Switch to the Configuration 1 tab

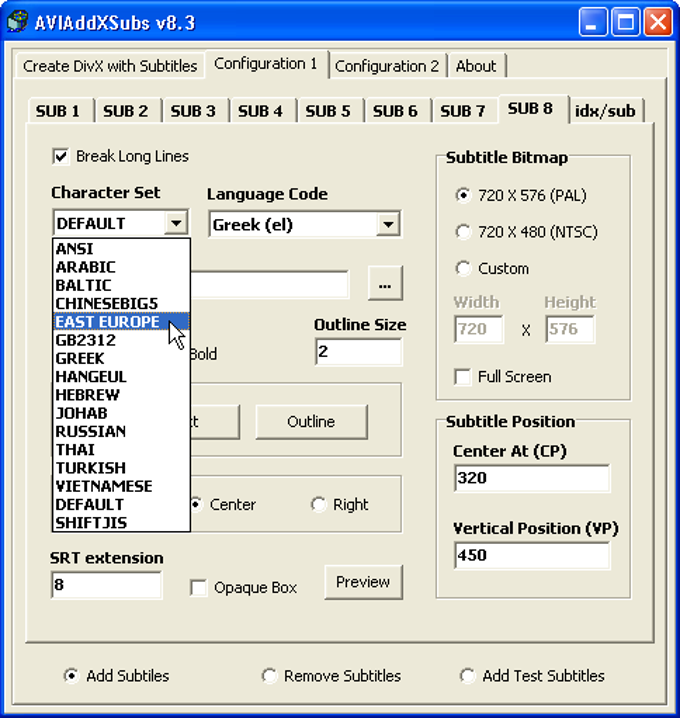[x=266, y=64]
